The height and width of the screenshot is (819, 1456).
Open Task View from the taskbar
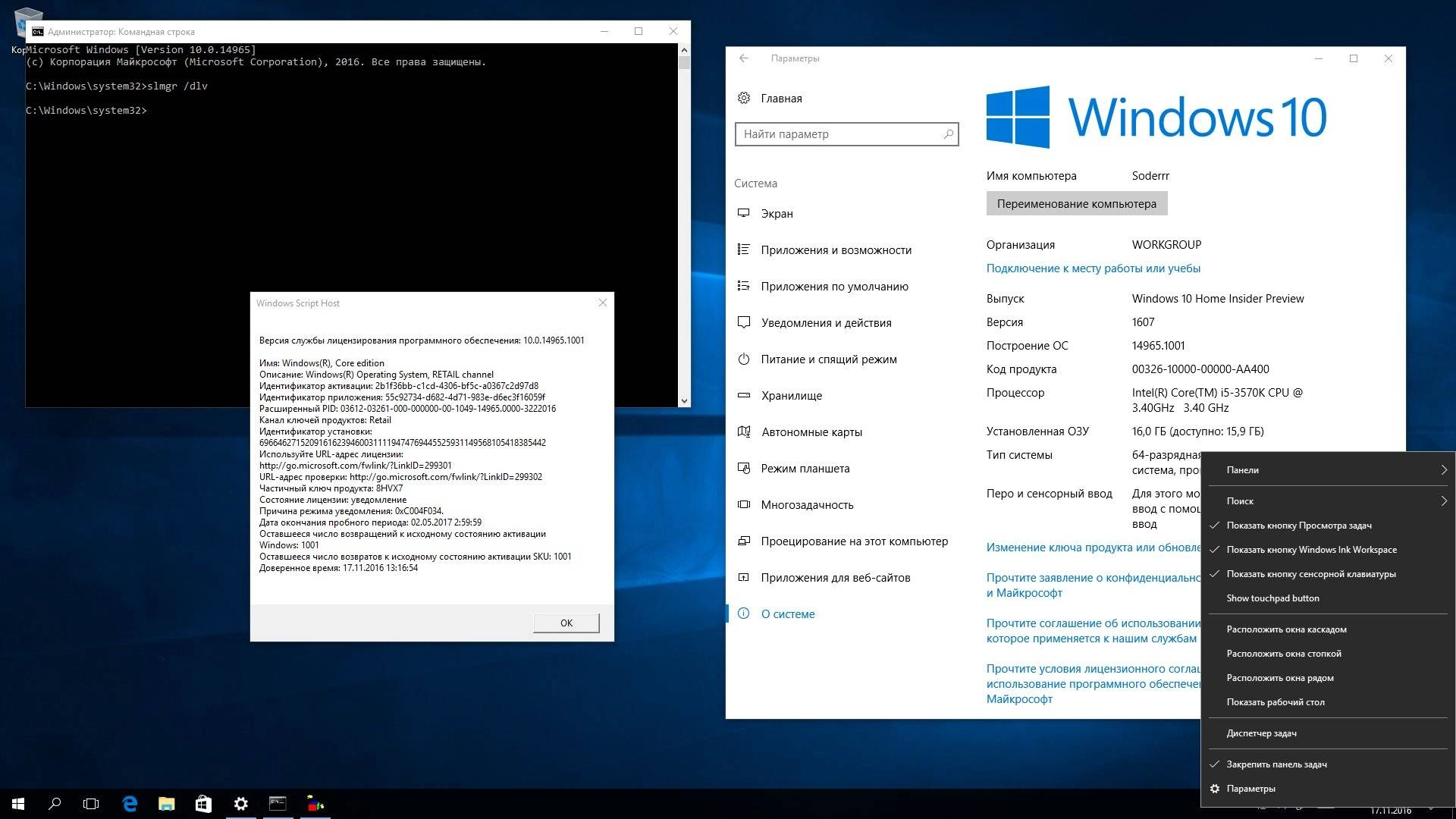(x=91, y=804)
